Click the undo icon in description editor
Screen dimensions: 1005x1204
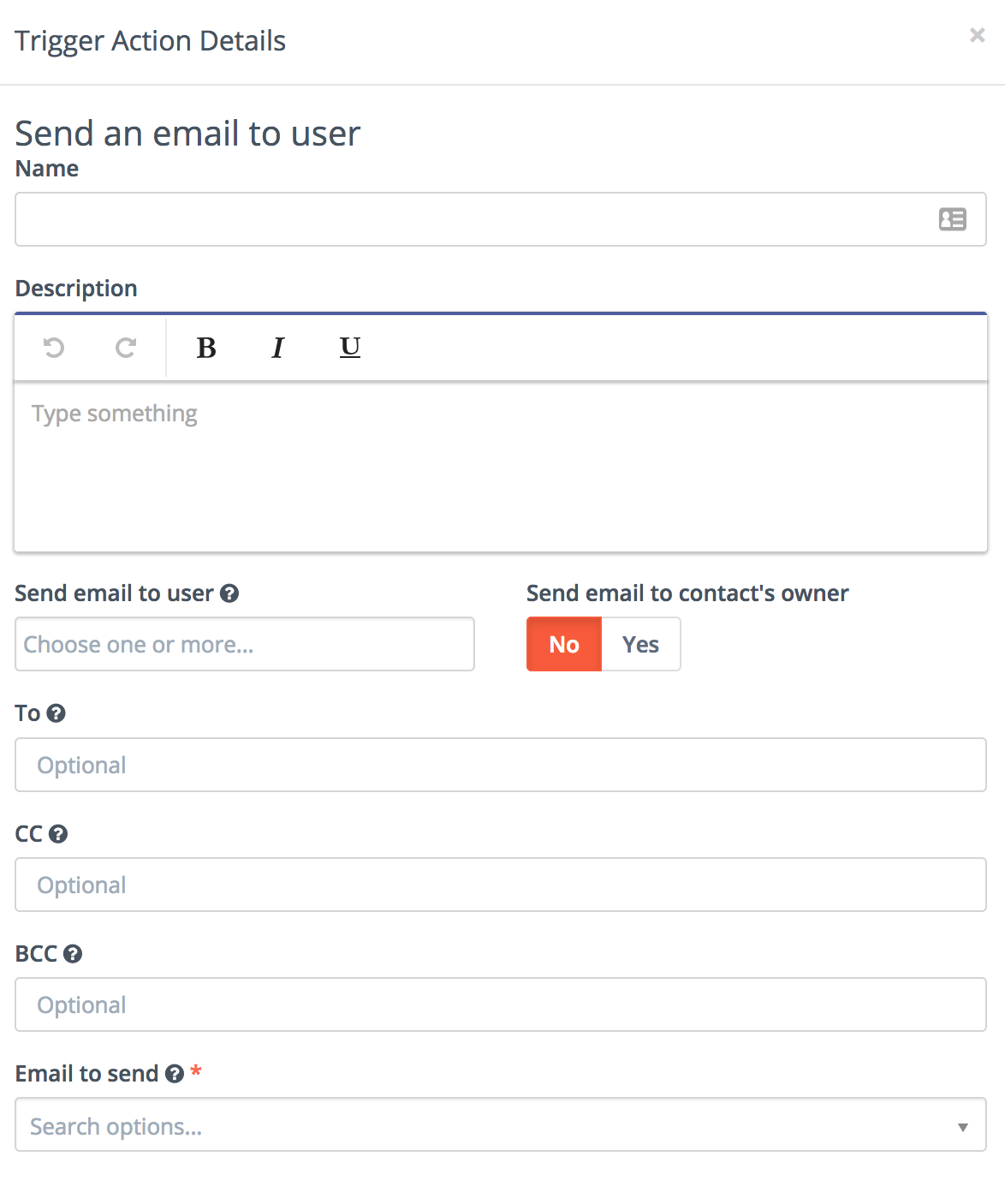pos(54,348)
